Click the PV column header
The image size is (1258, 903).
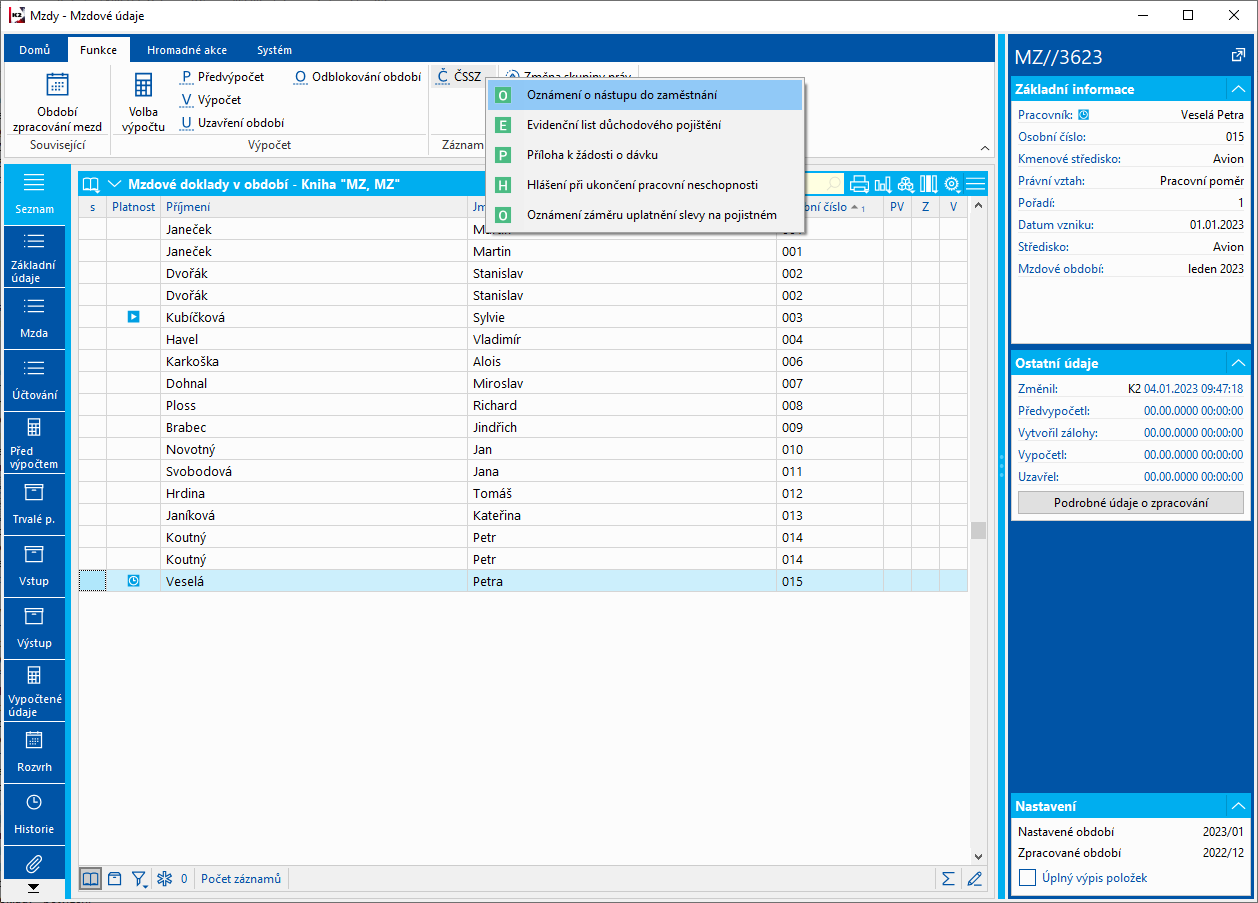897,207
